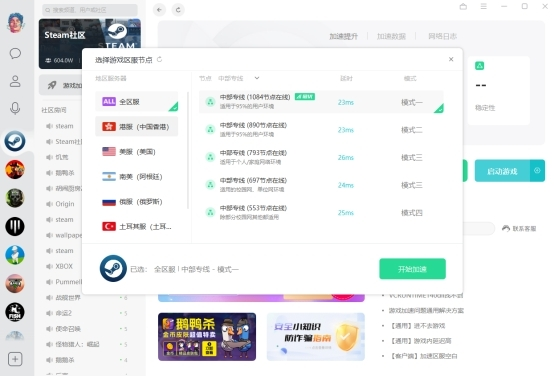Close the server node selection dialog
Viewport: 554px width, 376px height.
[451, 59]
